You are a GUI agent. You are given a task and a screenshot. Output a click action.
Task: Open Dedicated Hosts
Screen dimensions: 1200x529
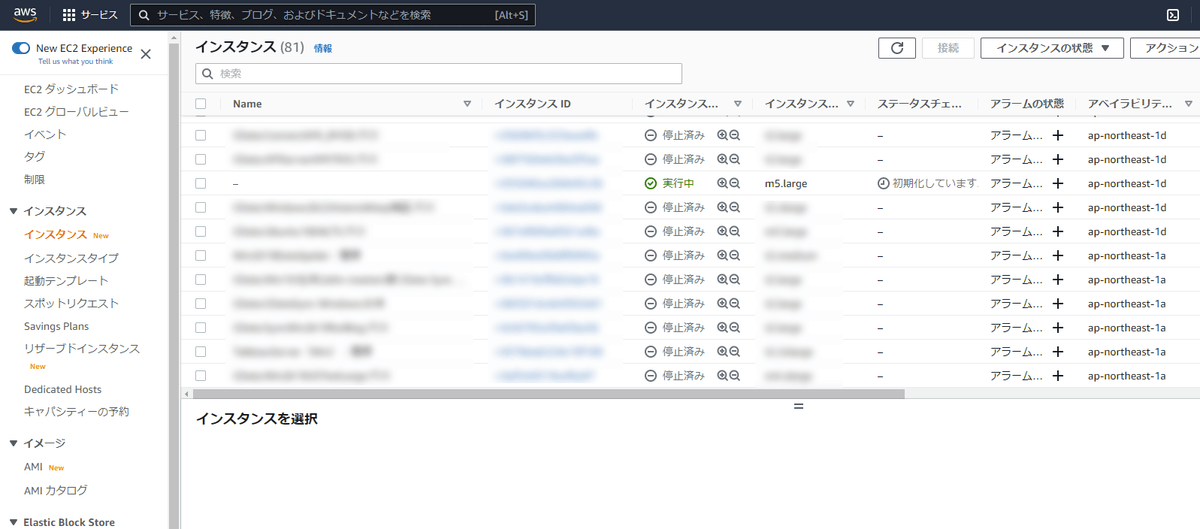click(x=63, y=389)
